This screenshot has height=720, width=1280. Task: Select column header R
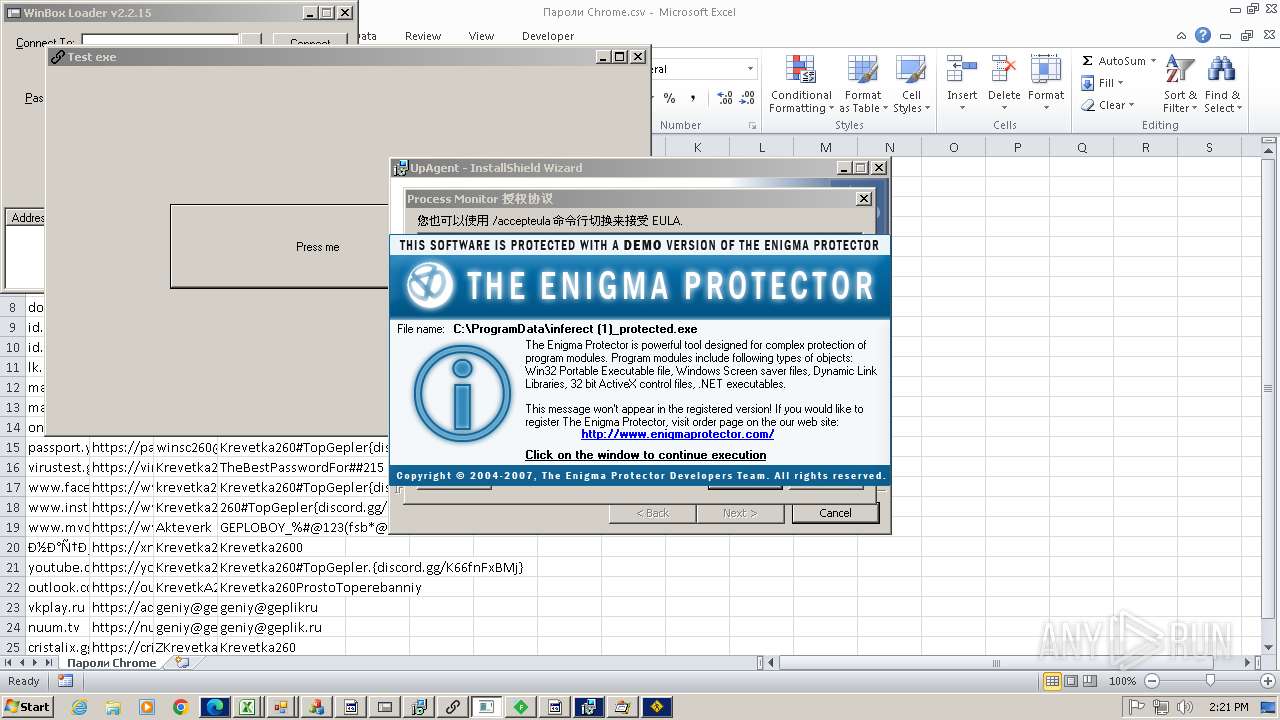click(x=1145, y=147)
